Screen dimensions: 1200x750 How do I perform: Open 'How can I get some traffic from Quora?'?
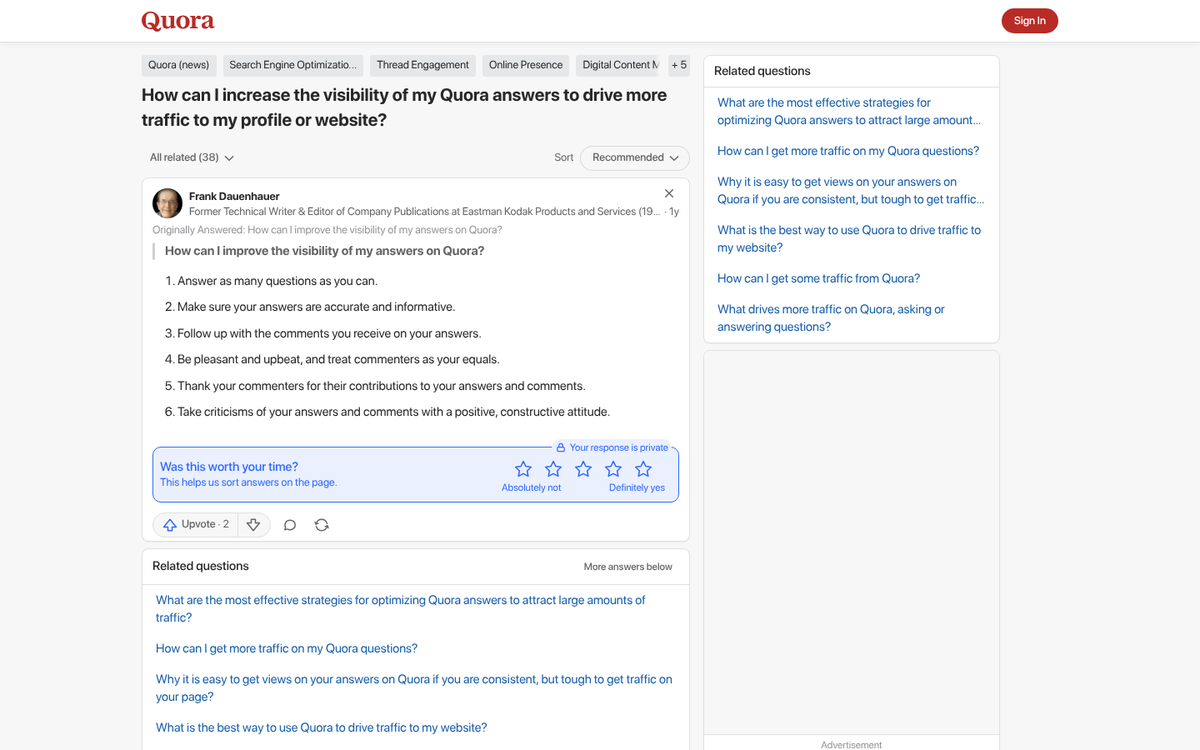tap(818, 278)
